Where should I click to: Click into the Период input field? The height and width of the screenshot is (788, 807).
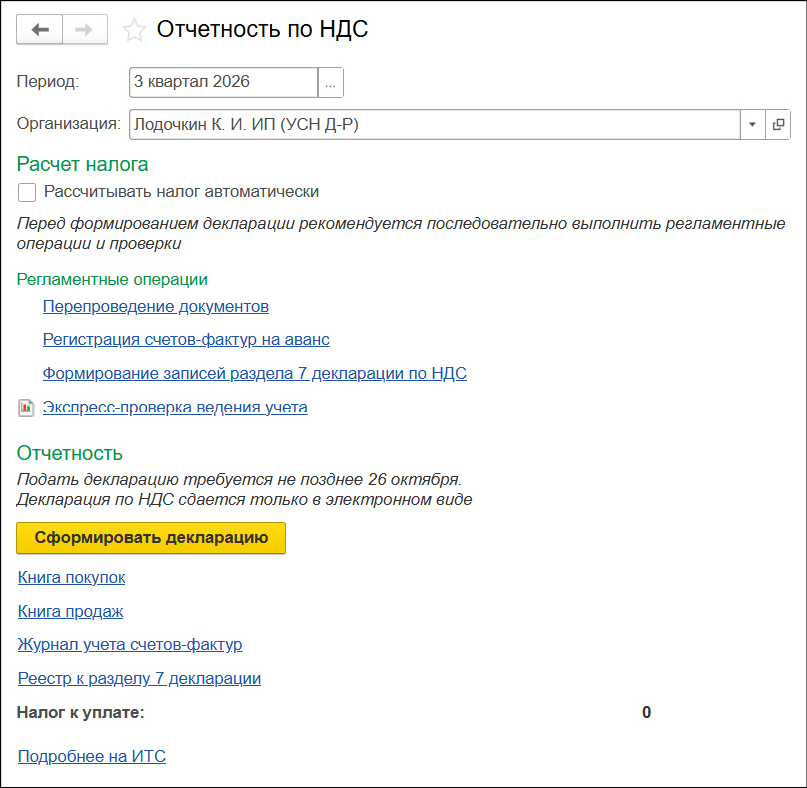tap(223, 82)
